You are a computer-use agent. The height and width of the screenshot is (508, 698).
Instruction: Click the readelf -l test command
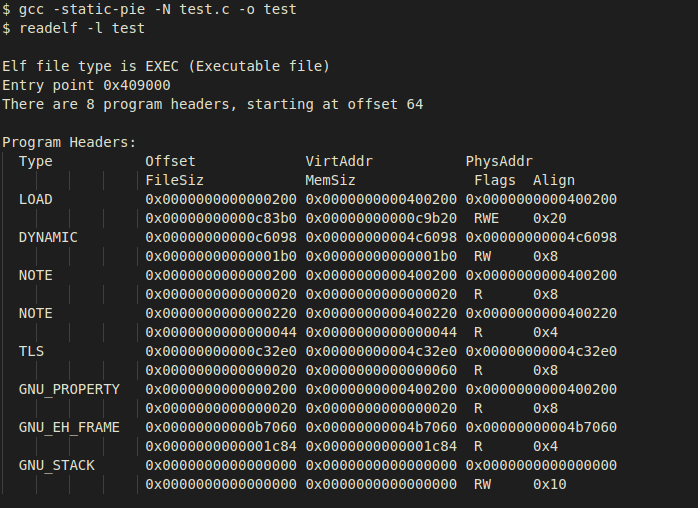pos(80,28)
